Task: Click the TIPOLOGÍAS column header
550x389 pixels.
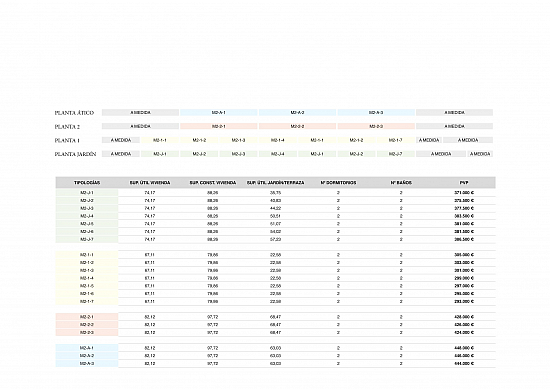Action: pyautogui.click(x=87, y=183)
